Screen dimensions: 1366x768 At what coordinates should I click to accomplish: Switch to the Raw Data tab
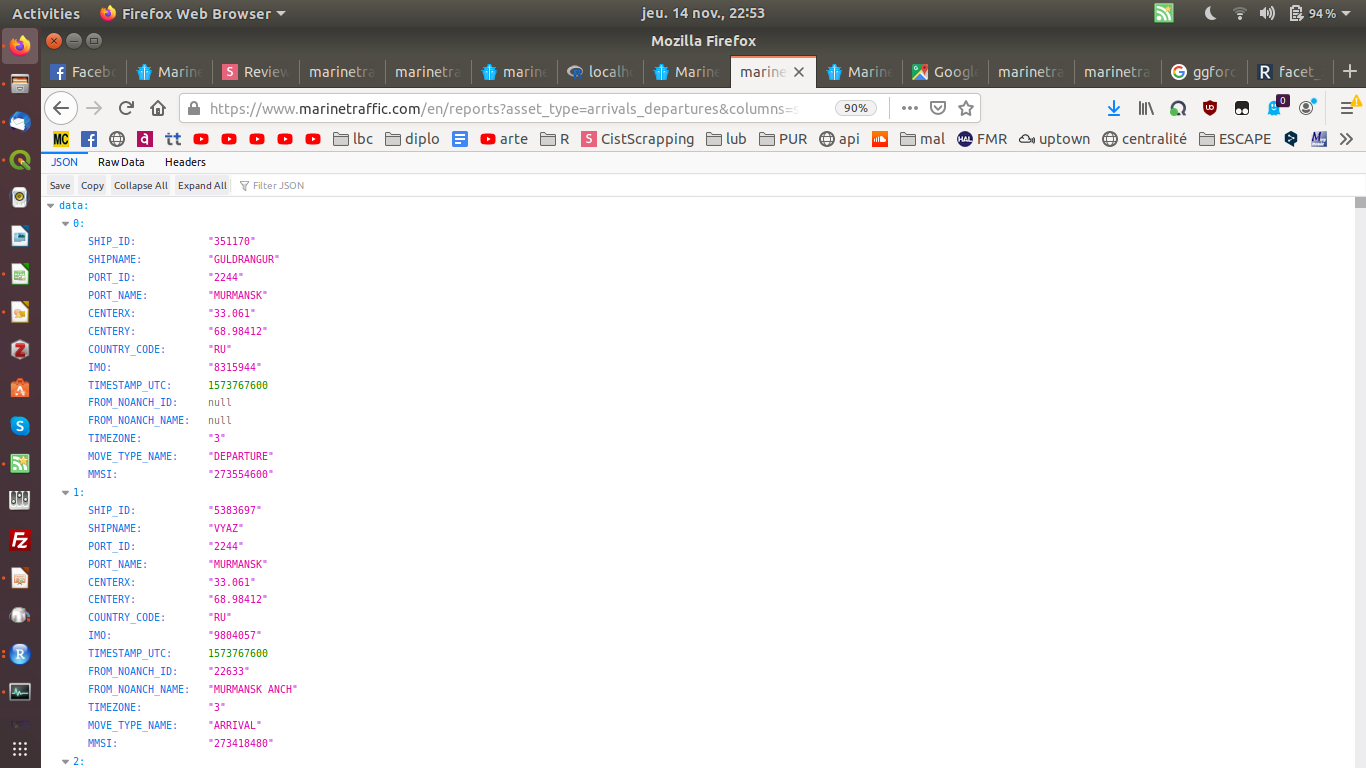[121, 162]
